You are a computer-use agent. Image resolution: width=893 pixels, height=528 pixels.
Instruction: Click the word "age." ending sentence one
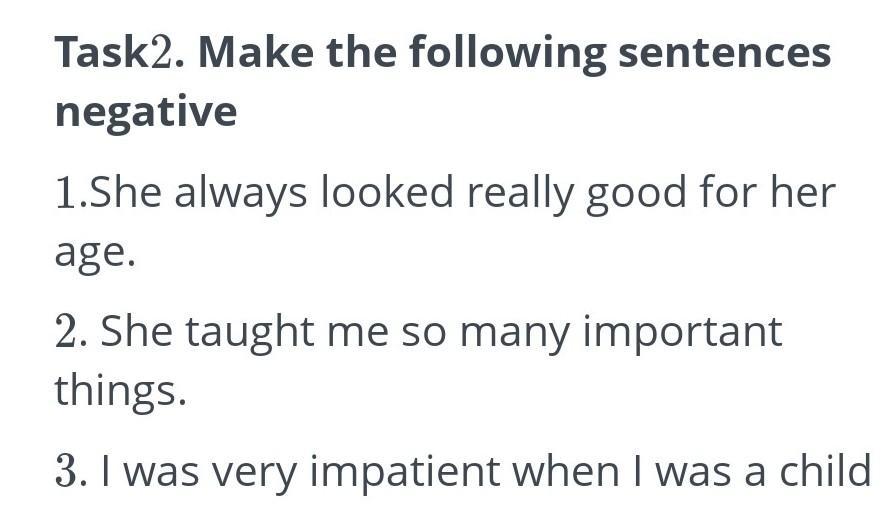coord(94,252)
